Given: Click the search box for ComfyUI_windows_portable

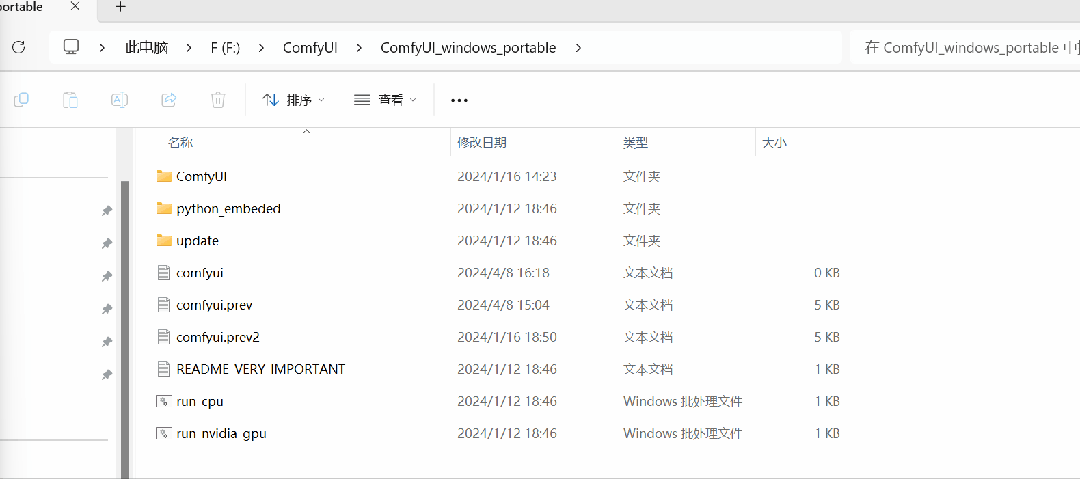Looking at the screenshot, I should pos(964,48).
